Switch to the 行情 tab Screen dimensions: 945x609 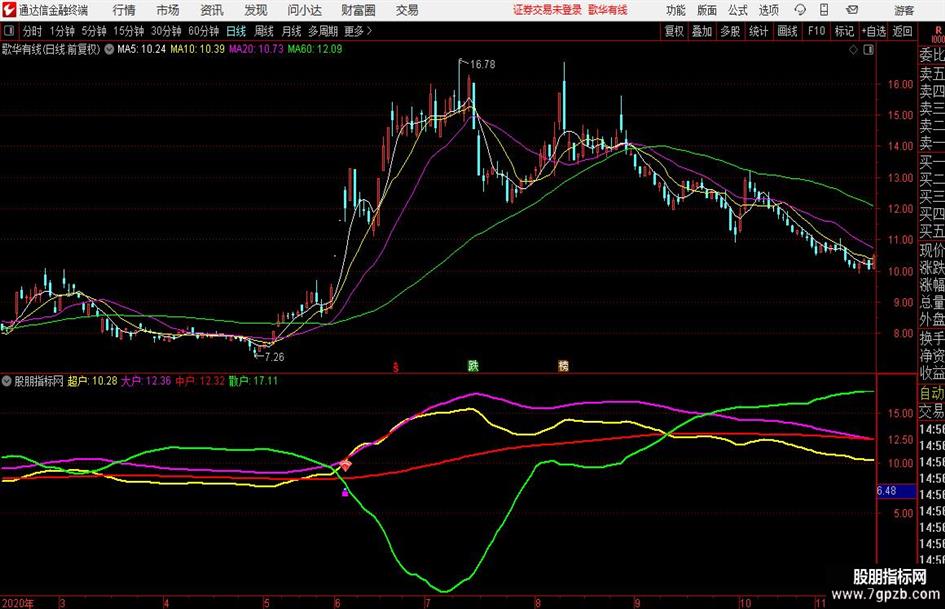click(x=124, y=10)
